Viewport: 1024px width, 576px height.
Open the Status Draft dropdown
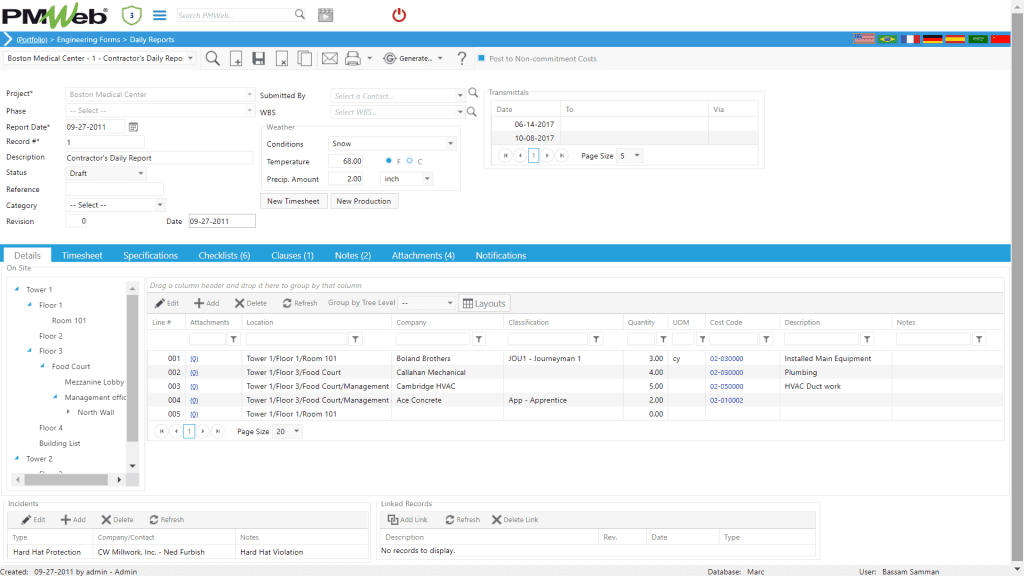tap(140, 173)
